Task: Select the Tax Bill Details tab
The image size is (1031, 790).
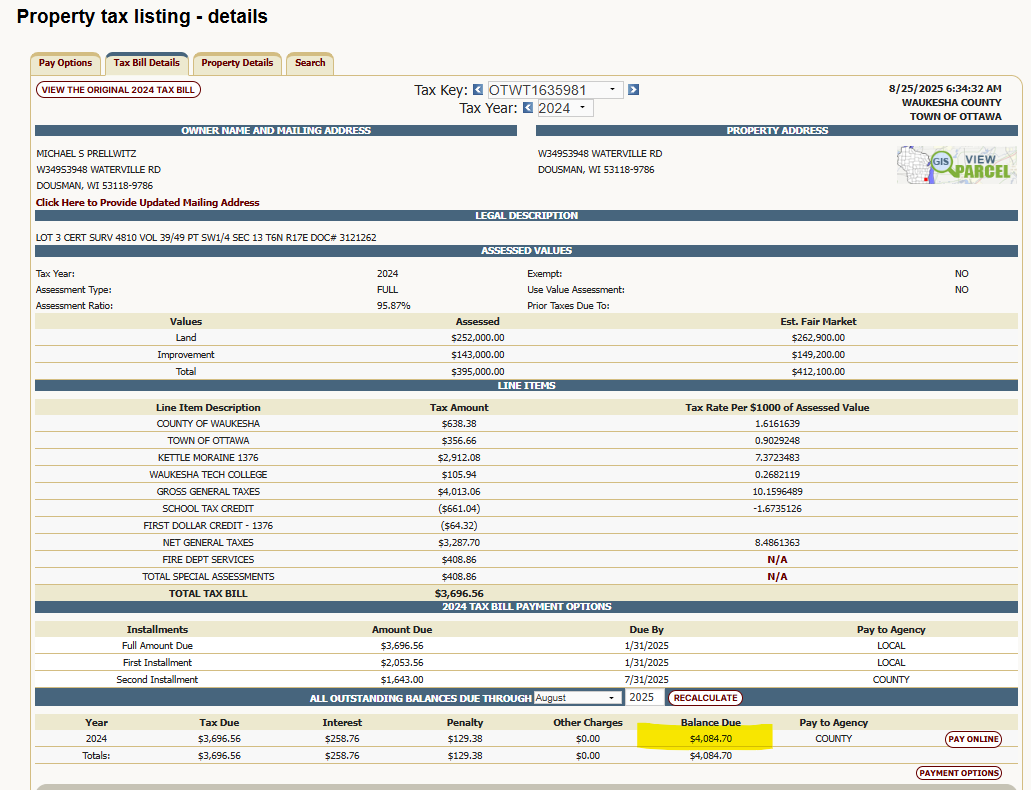Action: click(146, 63)
